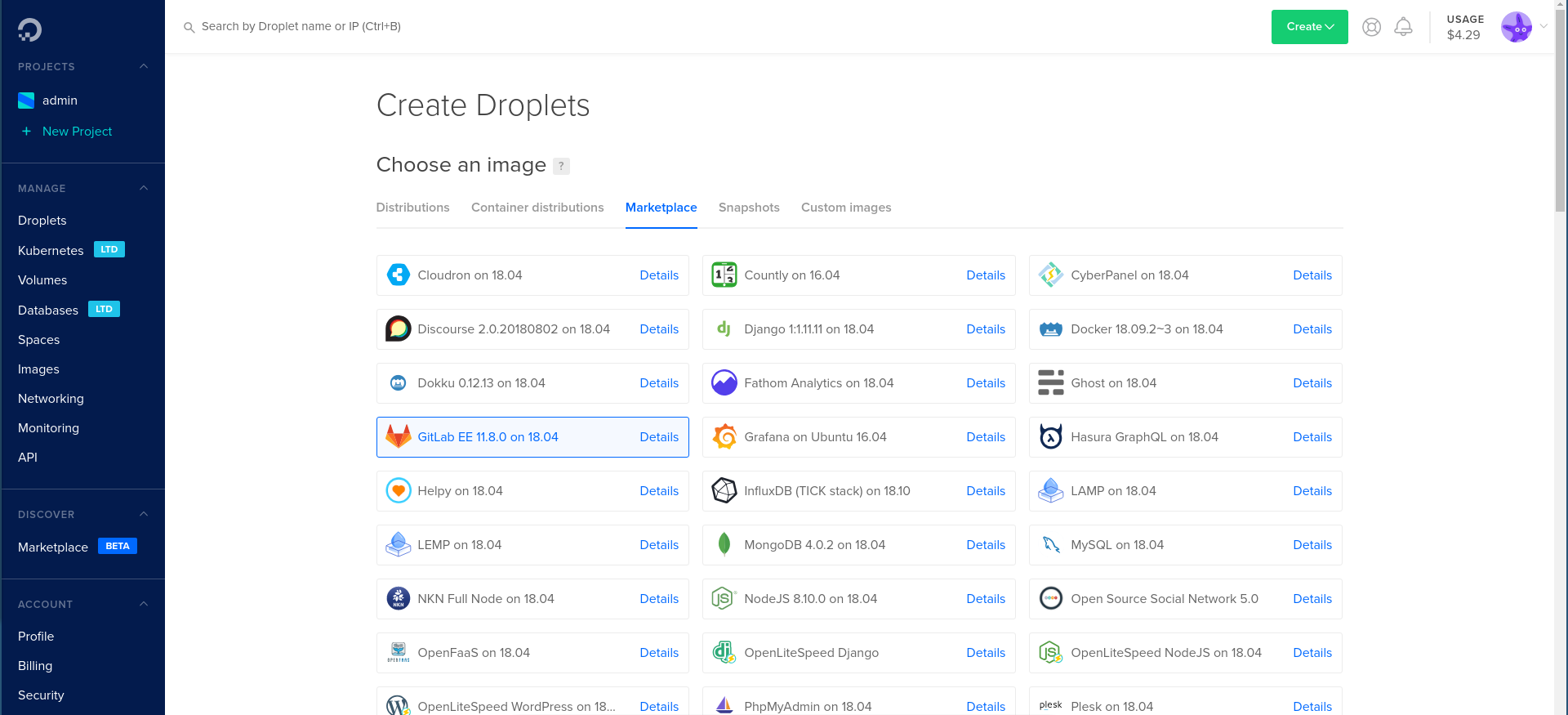Collapse the Account sidebar section
This screenshot has width=1568, height=715.
(144, 604)
